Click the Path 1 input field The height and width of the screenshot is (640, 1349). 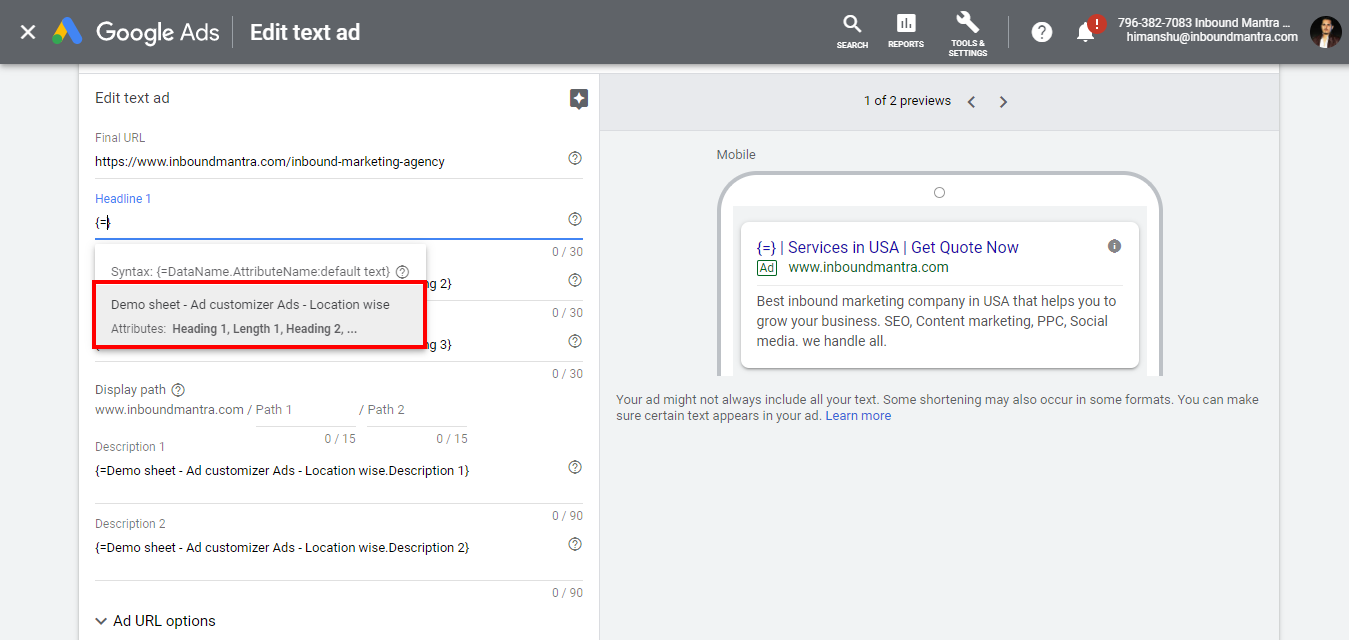click(306, 410)
